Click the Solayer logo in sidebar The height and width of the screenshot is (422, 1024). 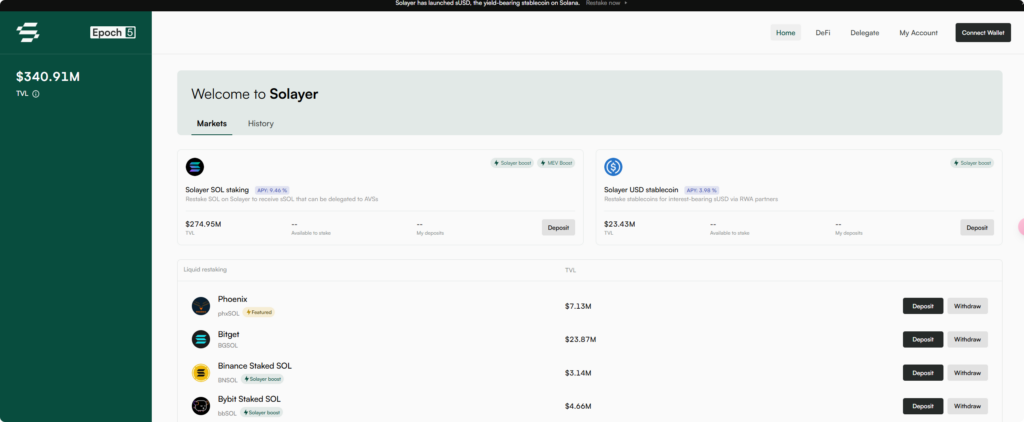click(27, 32)
